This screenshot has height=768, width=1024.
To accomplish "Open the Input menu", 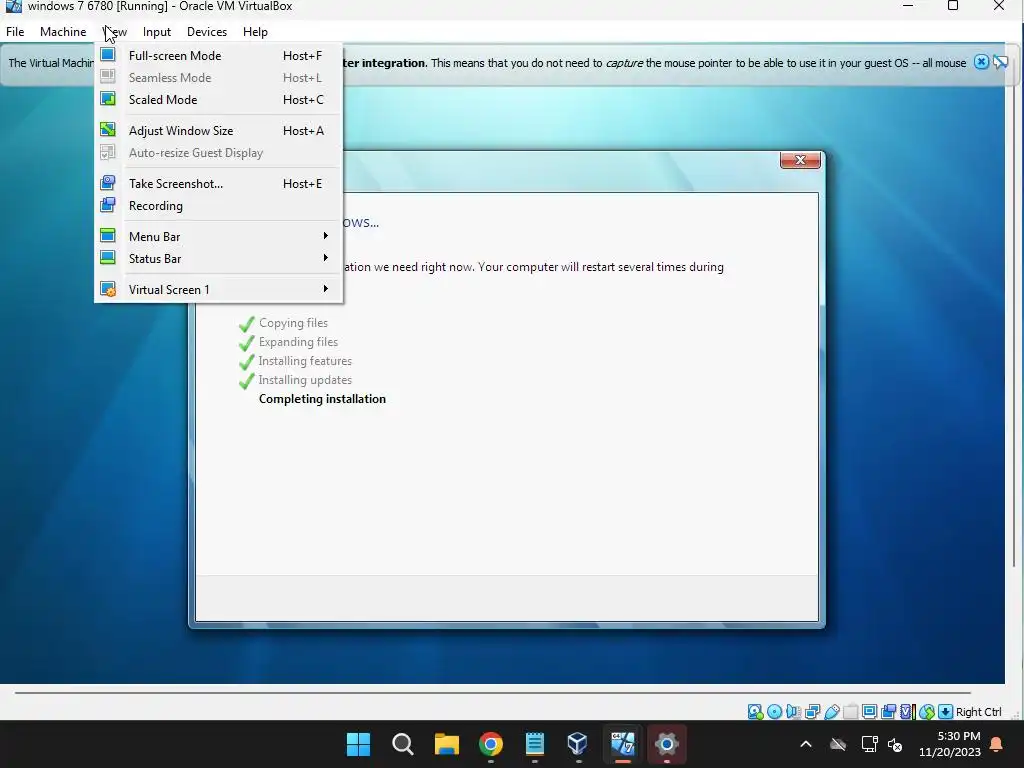I will point(157,31).
